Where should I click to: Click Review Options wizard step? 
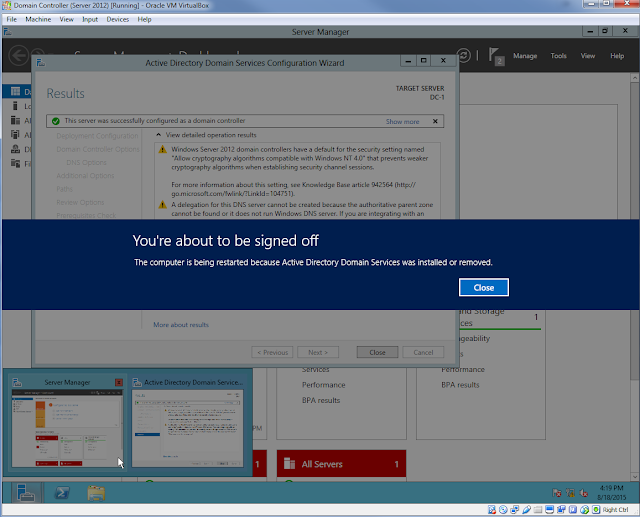coord(80,202)
